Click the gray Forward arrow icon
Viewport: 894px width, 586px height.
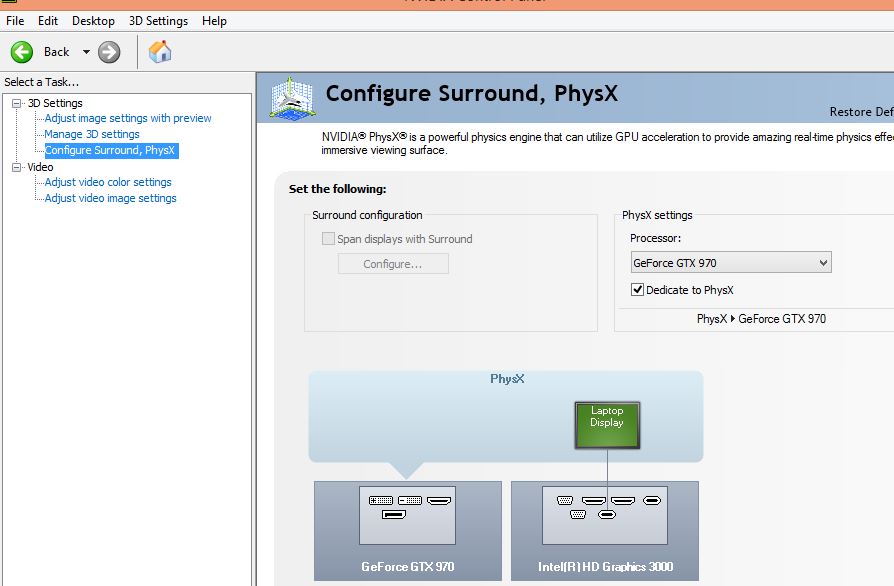[x=109, y=52]
